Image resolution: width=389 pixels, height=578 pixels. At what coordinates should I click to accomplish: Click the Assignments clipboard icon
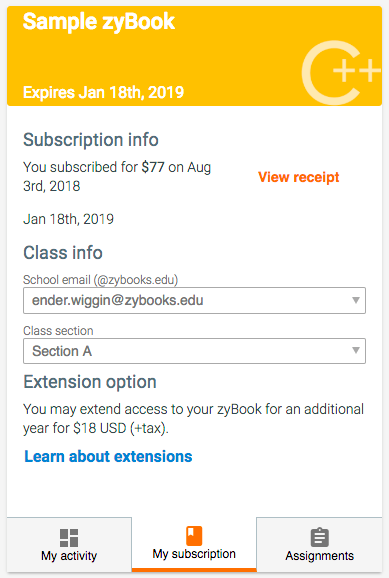pos(319,537)
